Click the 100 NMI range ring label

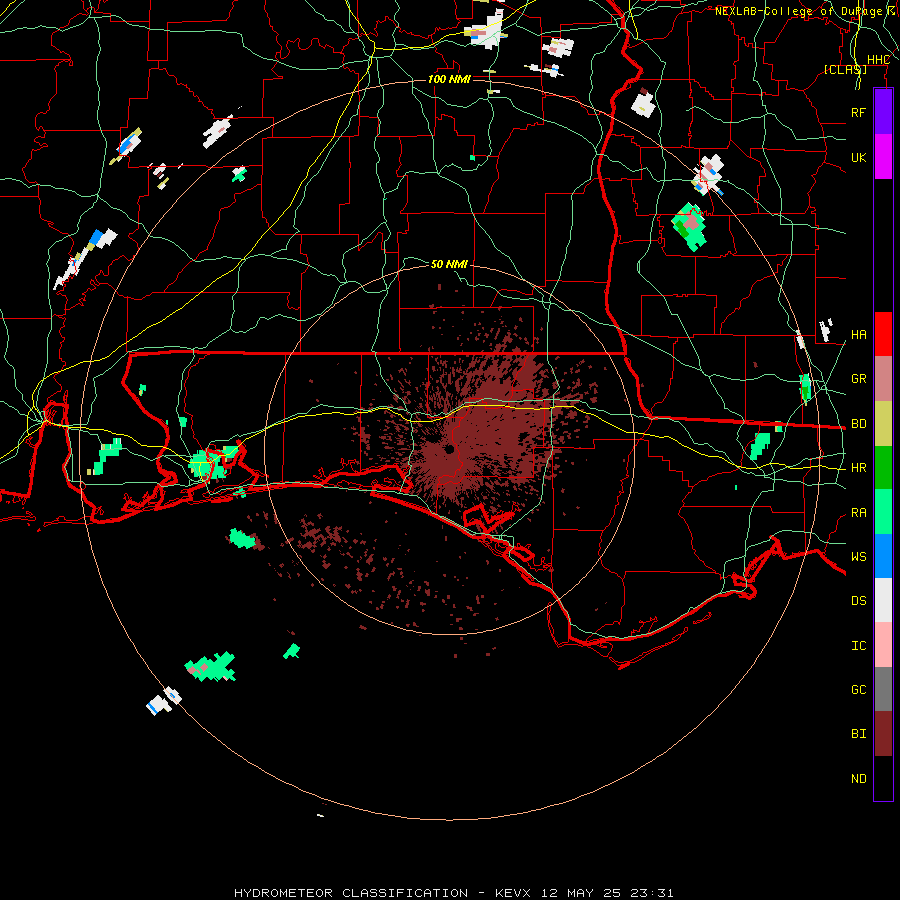[x=449, y=79]
